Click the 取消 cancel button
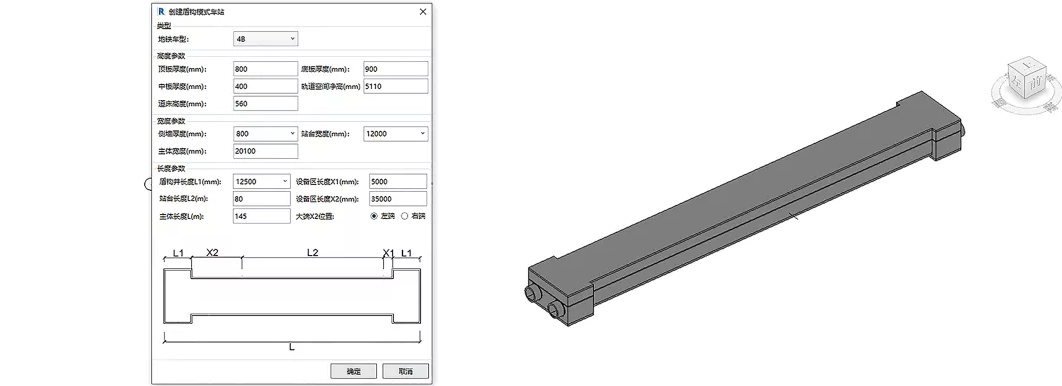 406,371
